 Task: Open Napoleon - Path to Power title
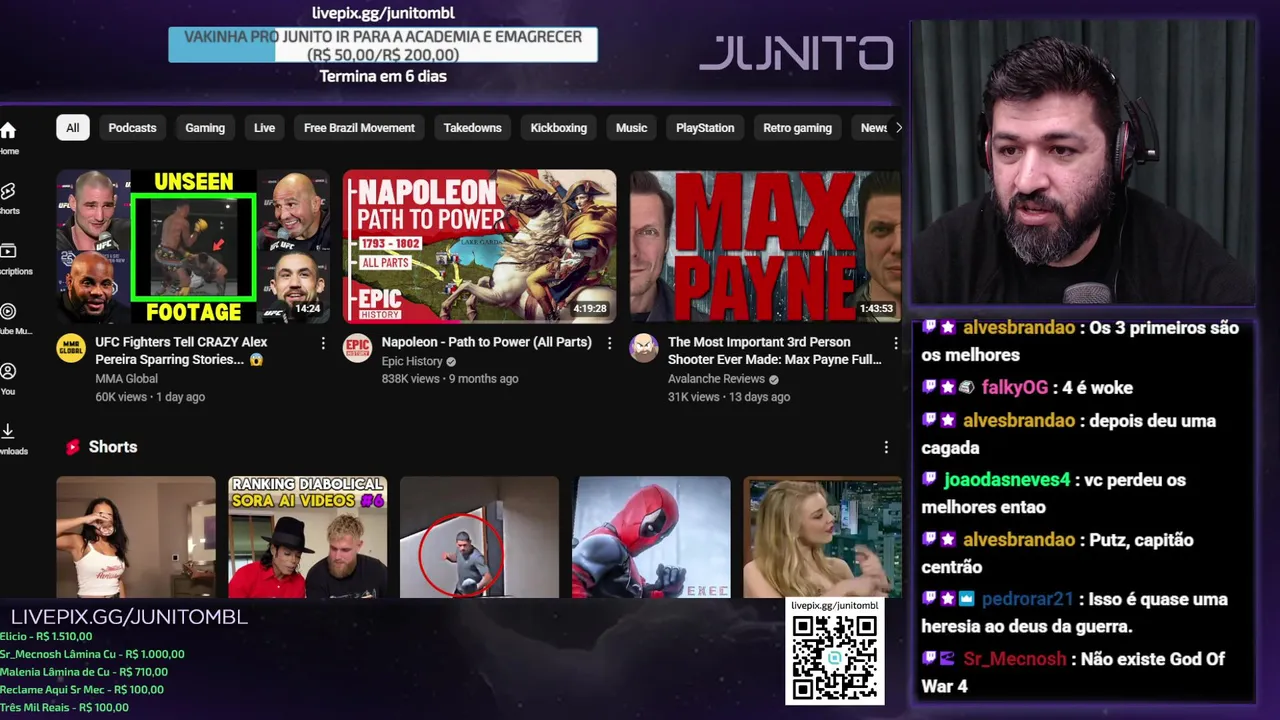click(487, 342)
